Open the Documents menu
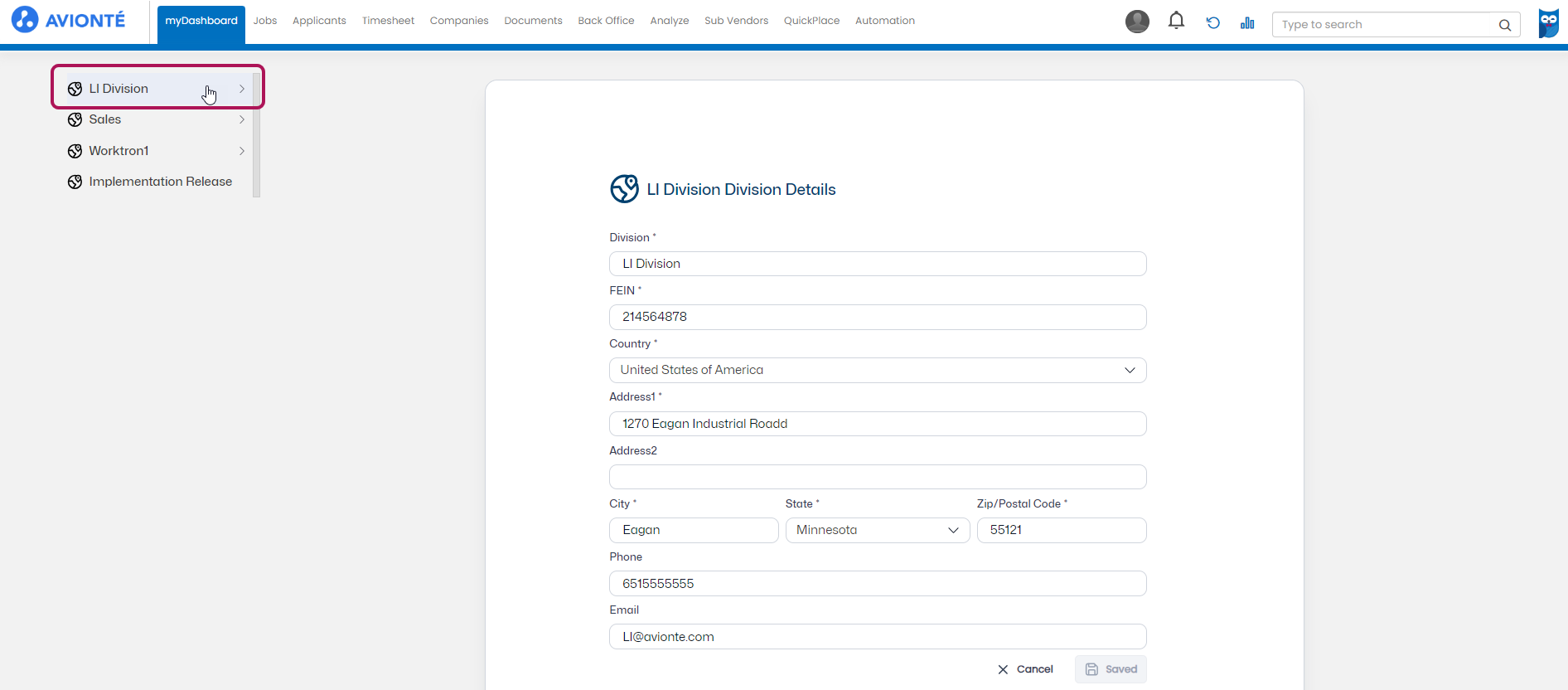 tap(533, 21)
